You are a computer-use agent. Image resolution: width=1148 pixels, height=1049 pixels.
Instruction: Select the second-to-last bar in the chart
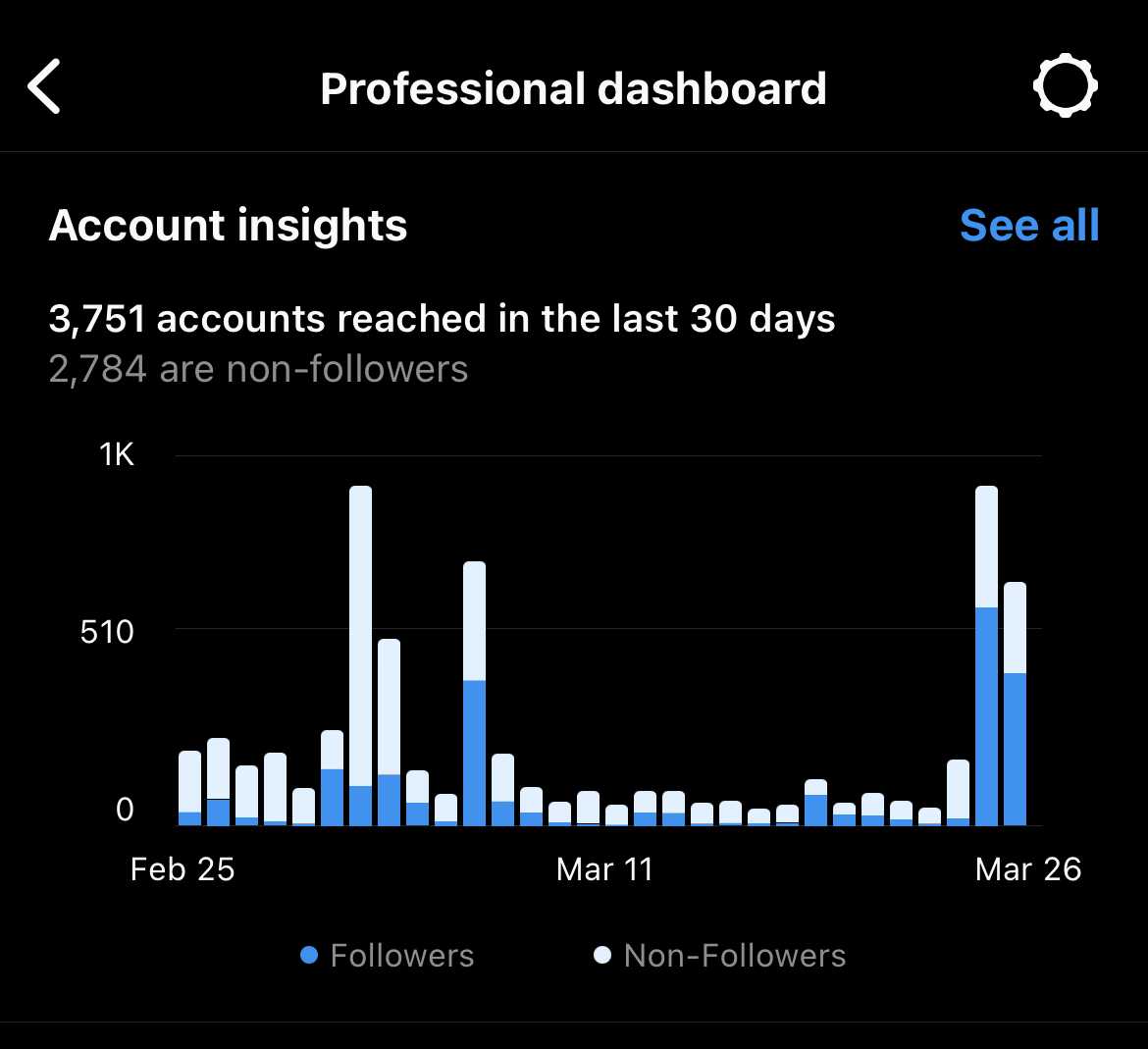(986, 656)
